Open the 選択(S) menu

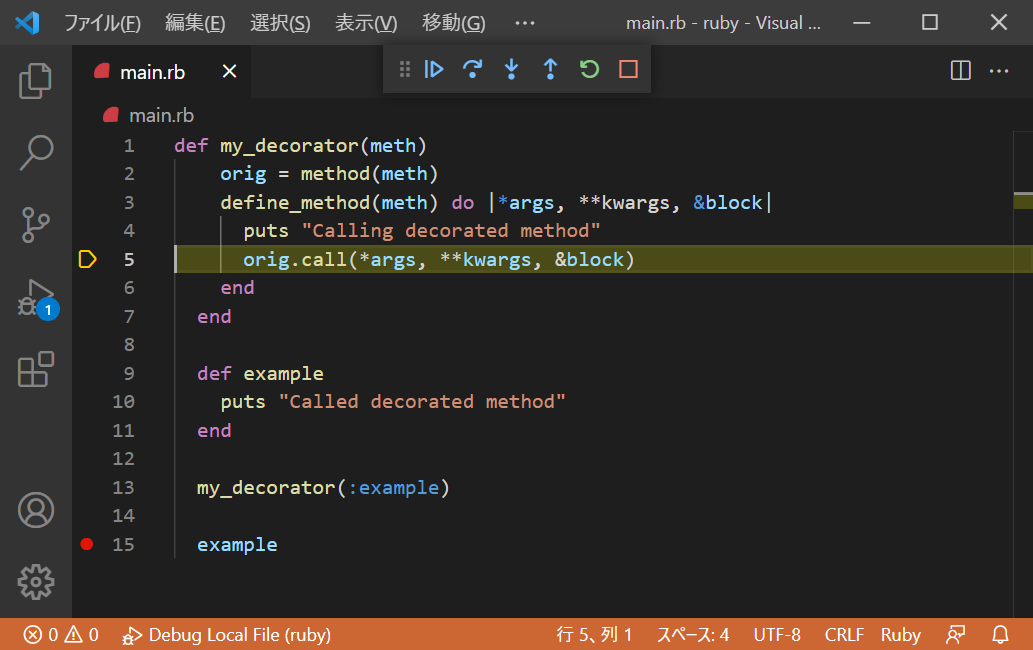pos(280,23)
